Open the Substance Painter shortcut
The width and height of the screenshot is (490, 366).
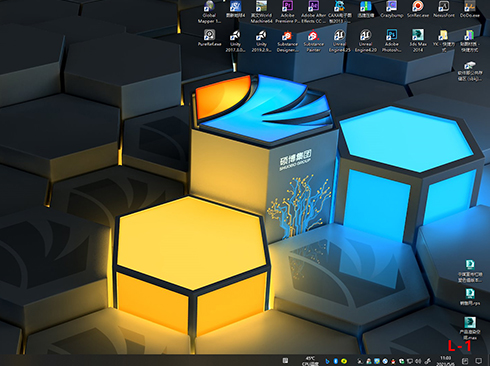point(313,41)
